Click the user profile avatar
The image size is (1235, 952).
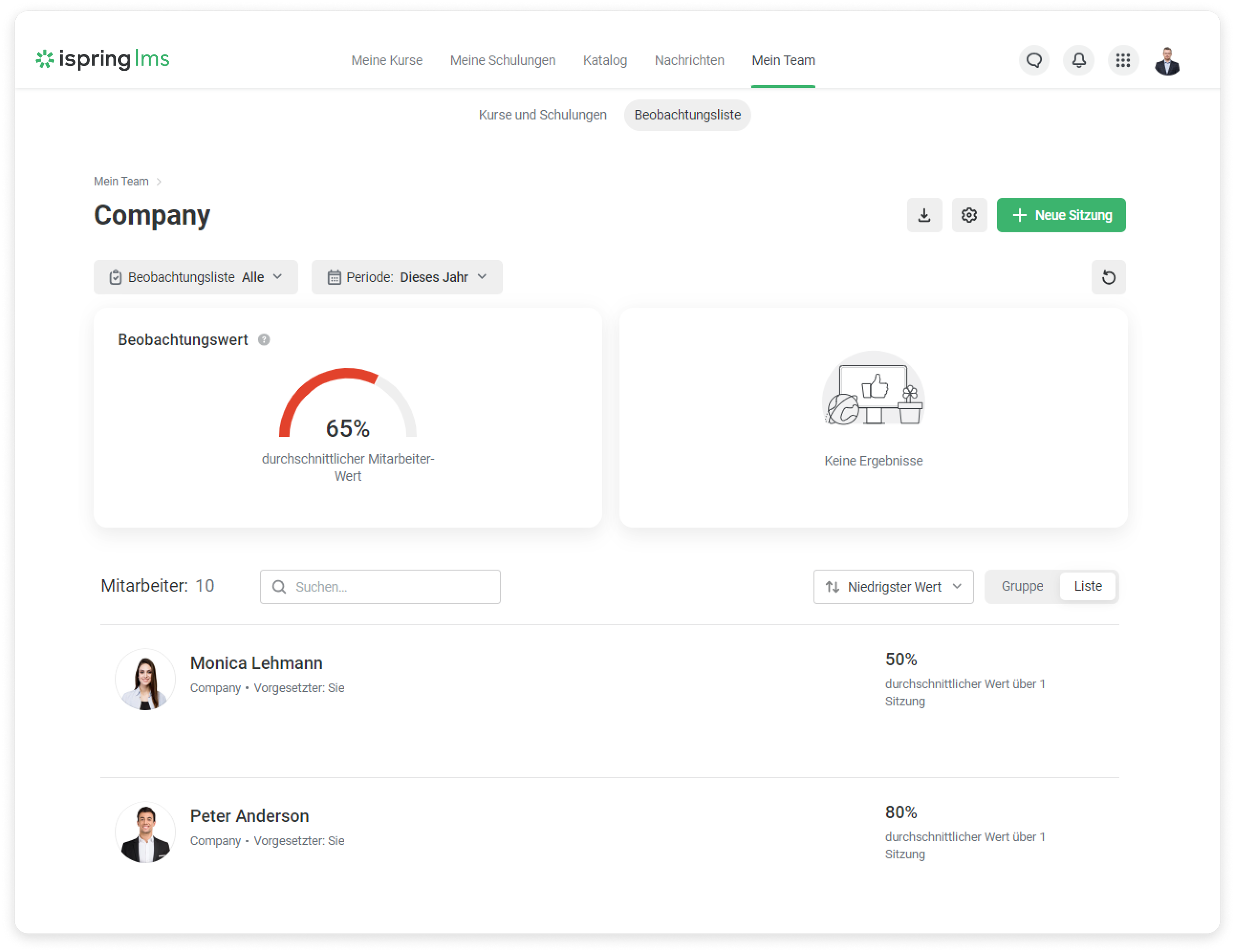pyautogui.click(x=1167, y=61)
